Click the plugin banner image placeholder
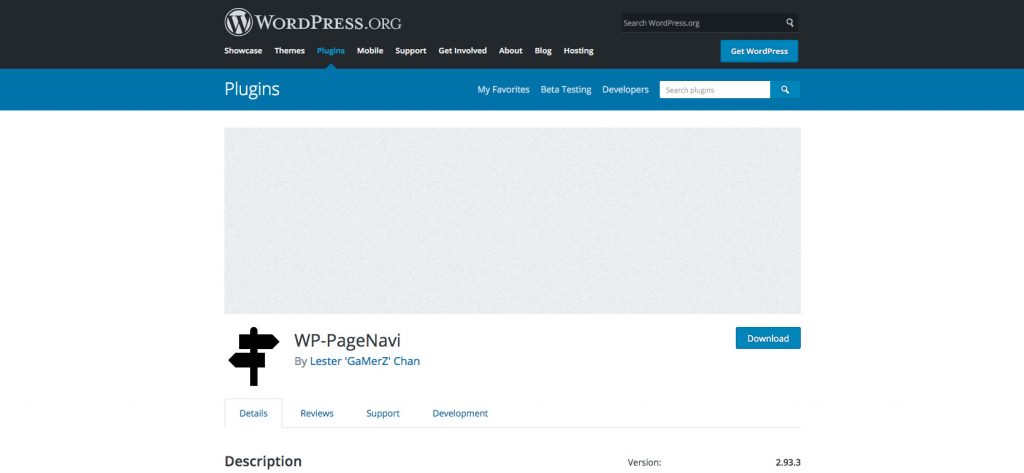This screenshot has height=473, width=1024. [513, 221]
